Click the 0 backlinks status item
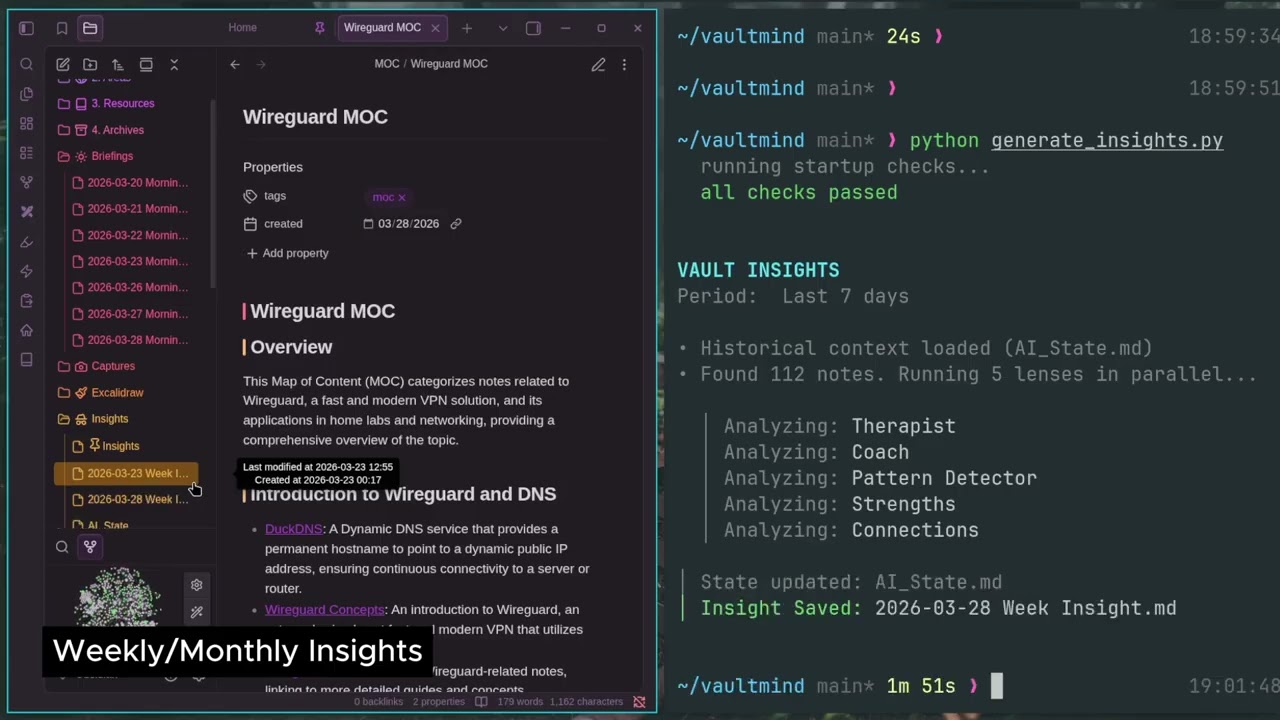 point(378,702)
